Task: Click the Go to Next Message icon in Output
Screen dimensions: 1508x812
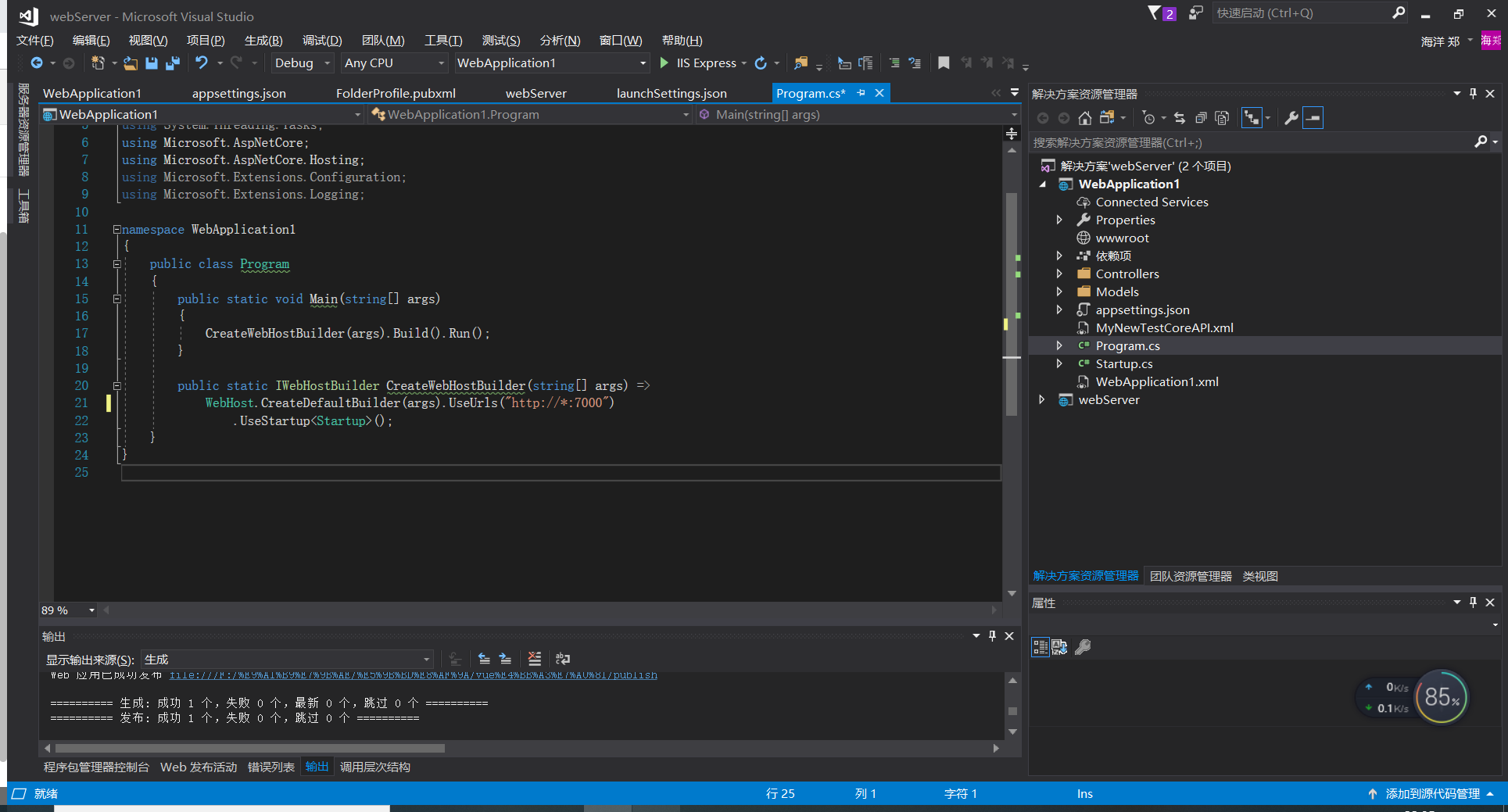Action: [x=505, y=659]
